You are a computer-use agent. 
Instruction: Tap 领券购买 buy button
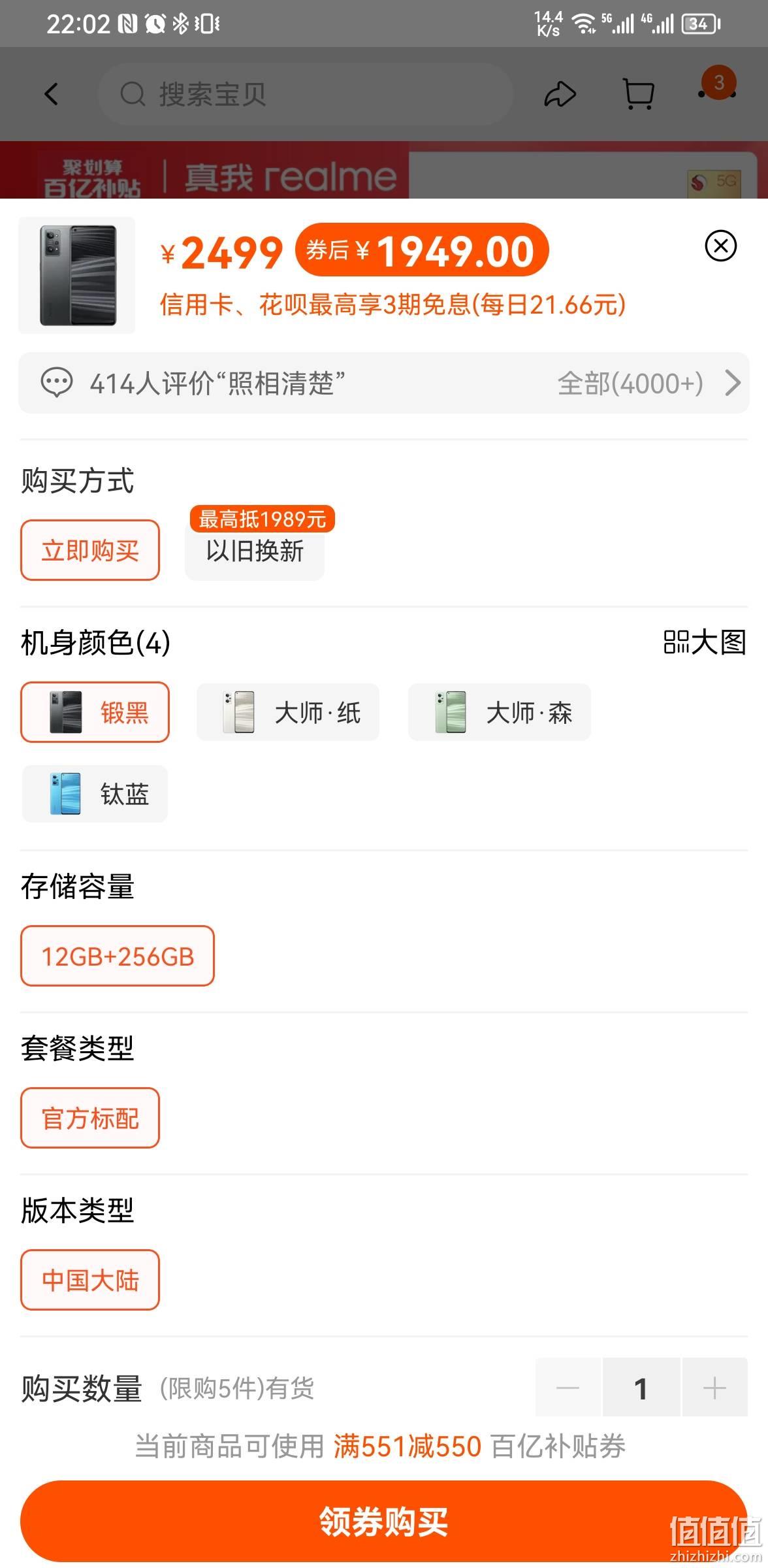[x=384, y=1521]
